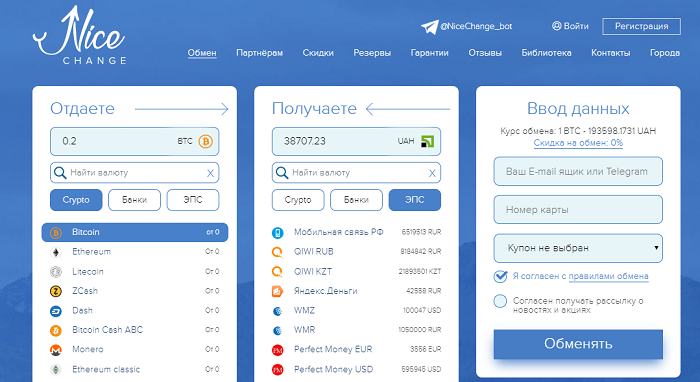This screenshot has width=700, height=382.
Task: Click the ZCash coin icon
Action: (56, 291)
